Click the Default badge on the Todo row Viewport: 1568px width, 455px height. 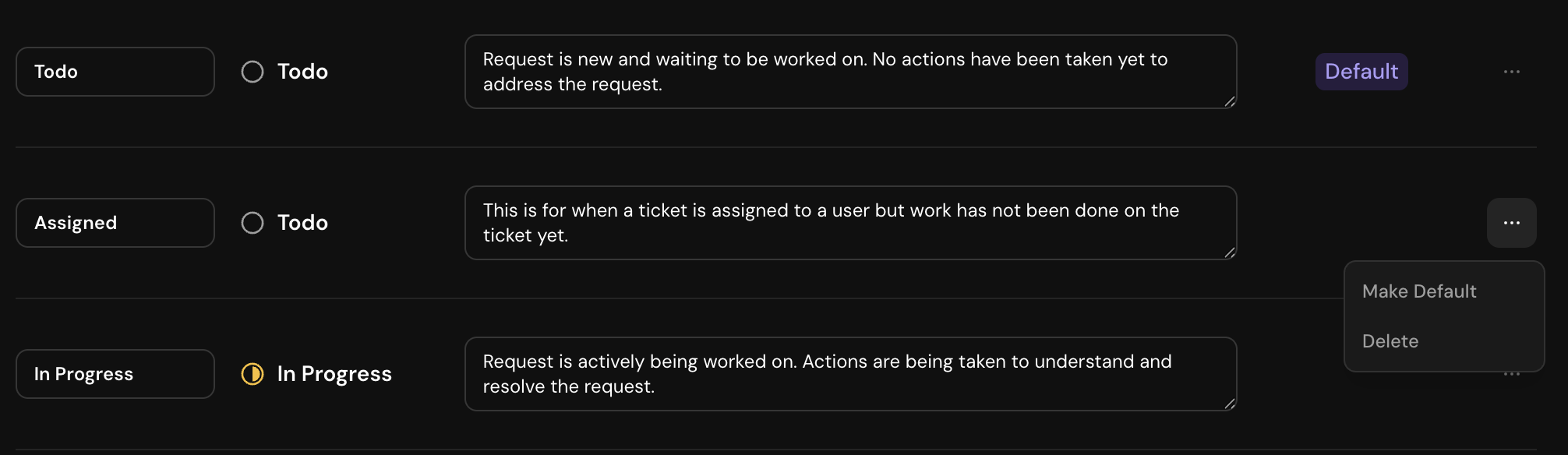pyautogui.click(x=1361, y=71)
